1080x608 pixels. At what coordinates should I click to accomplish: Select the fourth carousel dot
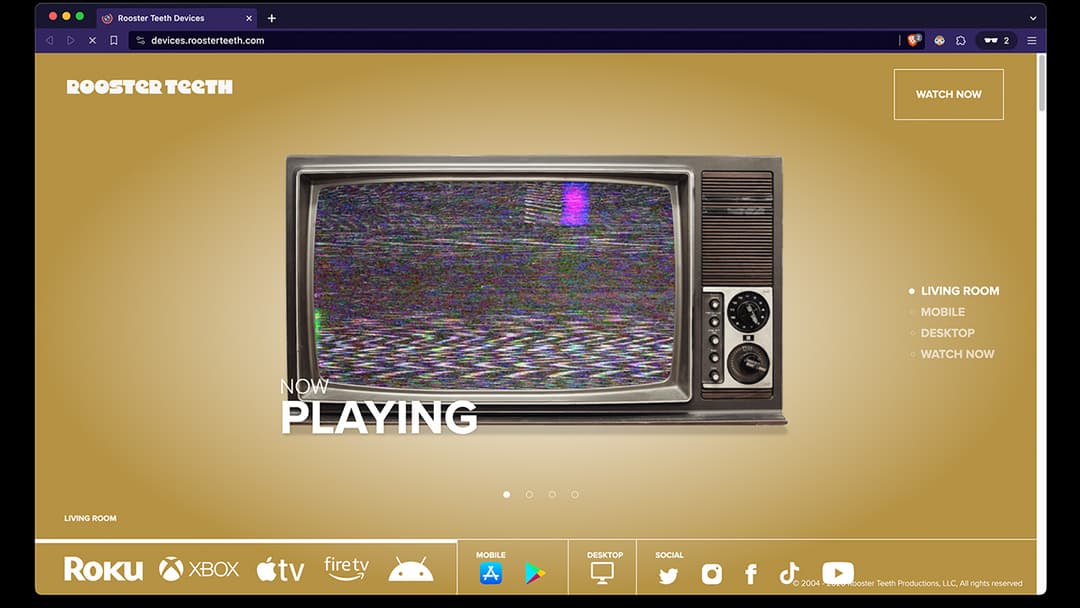[x=574, y=494]
